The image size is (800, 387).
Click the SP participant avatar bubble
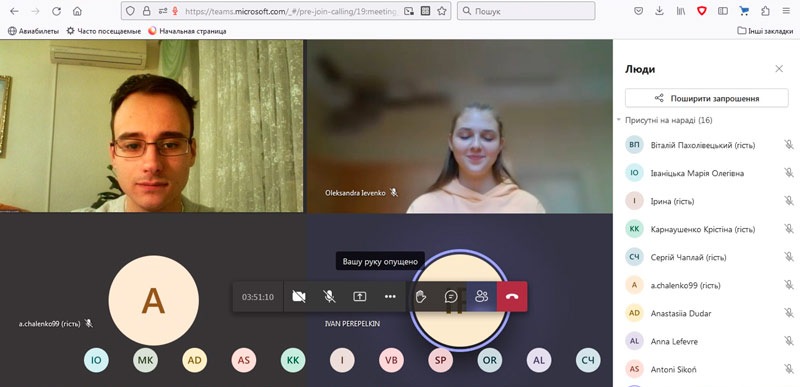[x=440, y=360]
